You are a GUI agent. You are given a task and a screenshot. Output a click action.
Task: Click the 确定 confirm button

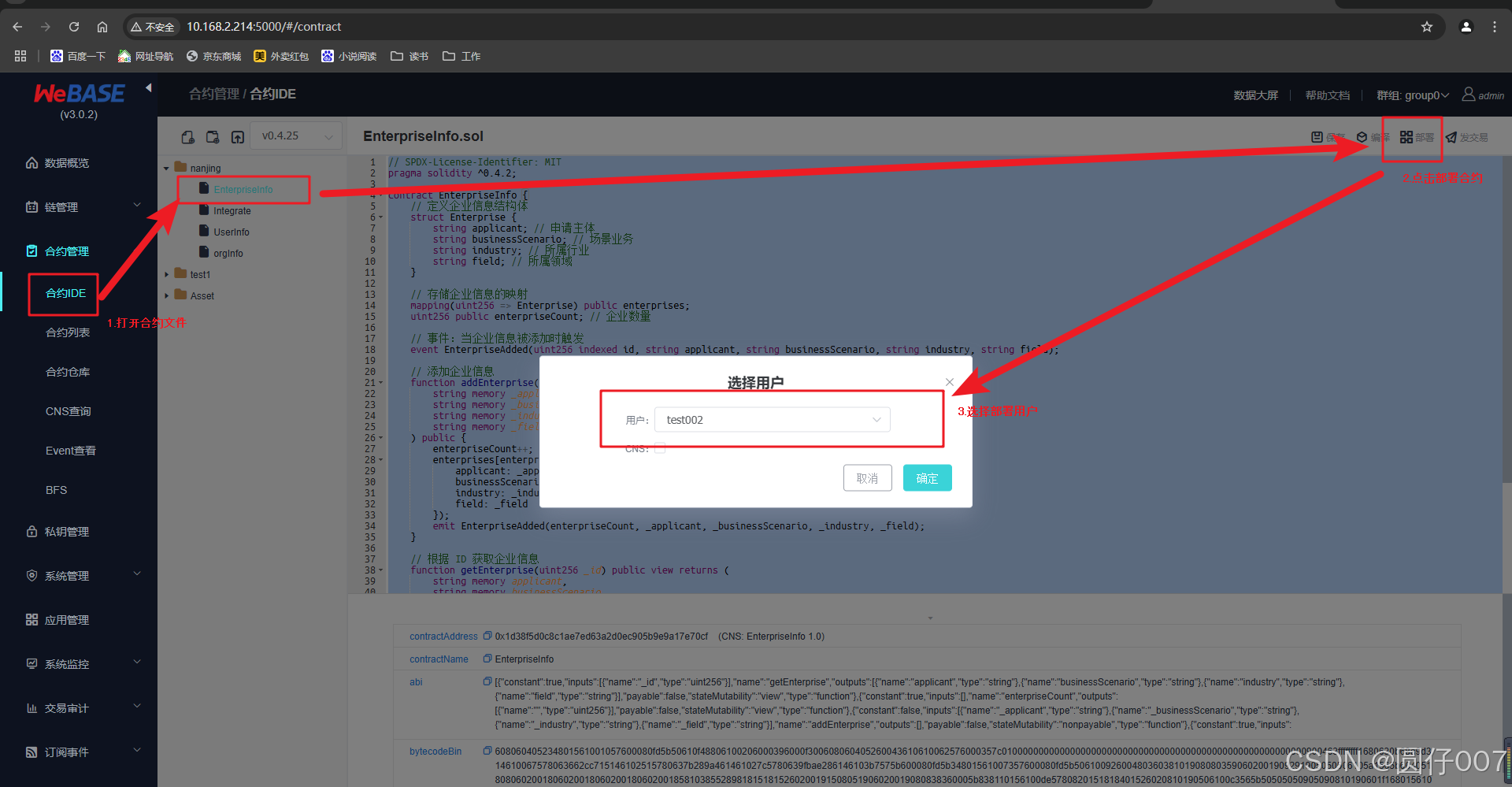click(x=927, y=478)
